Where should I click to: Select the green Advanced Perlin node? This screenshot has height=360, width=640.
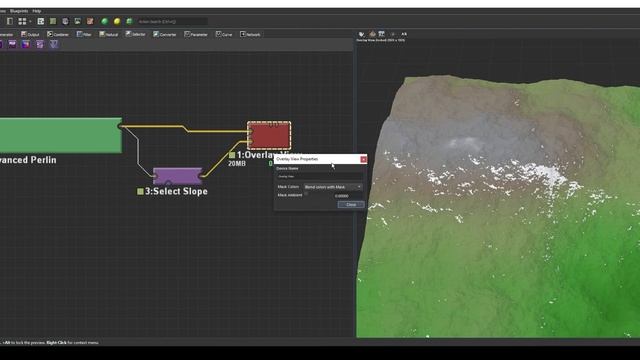[60, 136]
